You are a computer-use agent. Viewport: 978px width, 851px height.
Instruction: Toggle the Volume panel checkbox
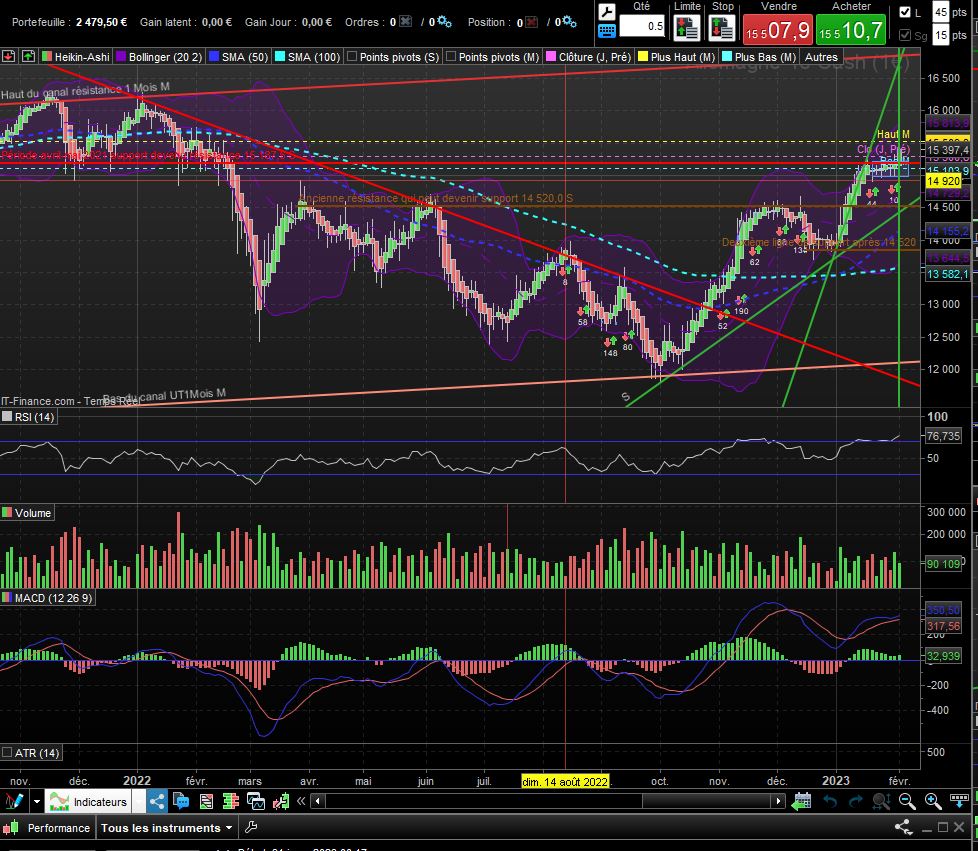(x=7, y=513)
